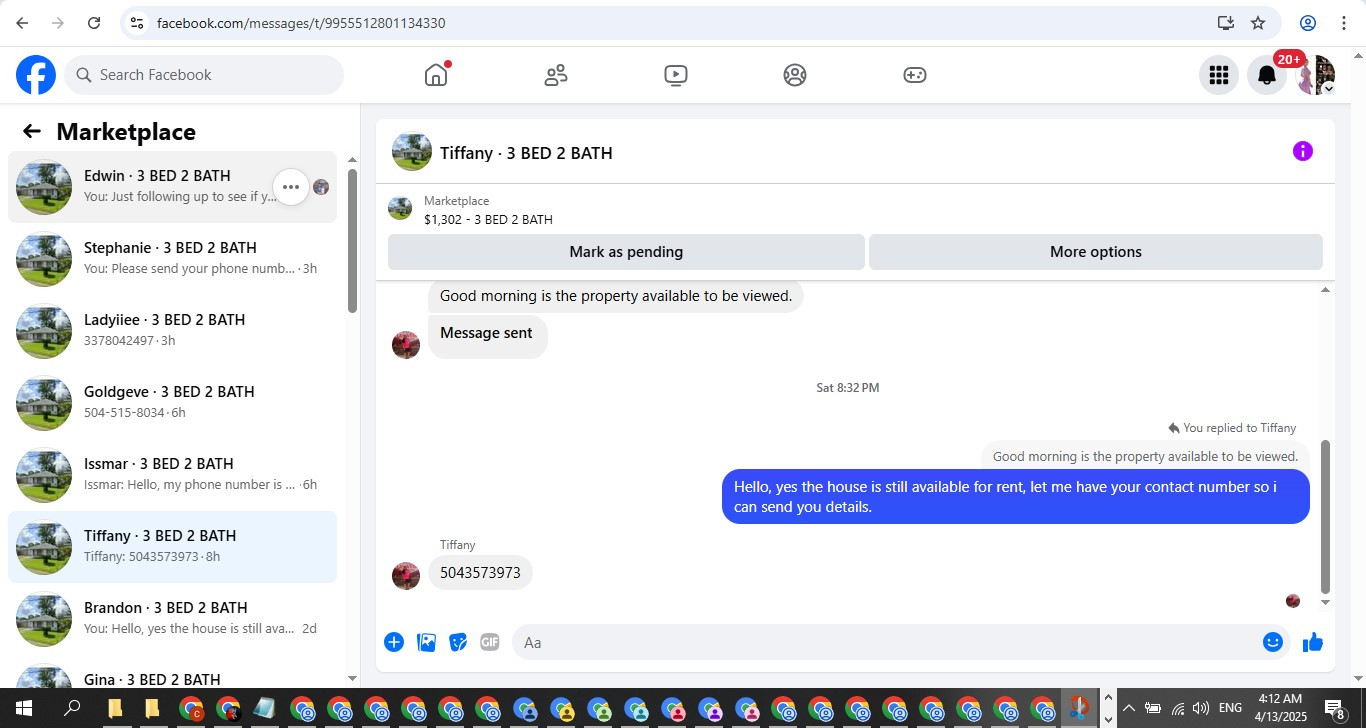Click the conversation list scrollbar
This screenshot has width=1366, height=728.
[352, 240]
